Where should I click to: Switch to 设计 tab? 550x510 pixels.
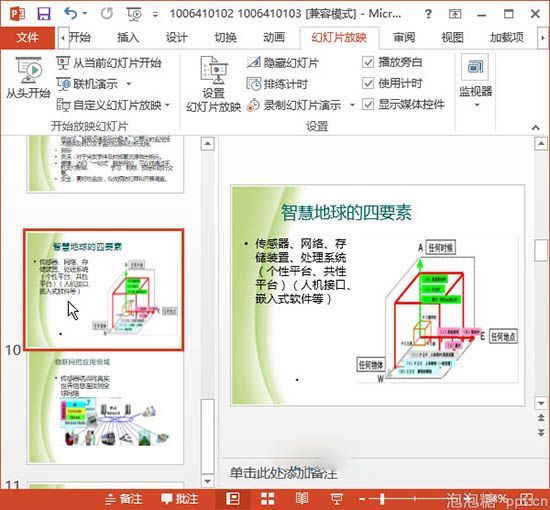pos(177,37)
